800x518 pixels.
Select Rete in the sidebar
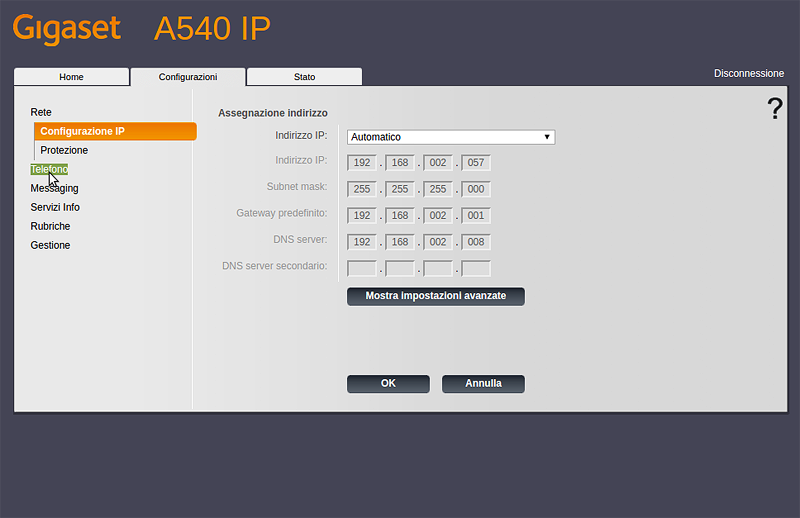[41, 112]
